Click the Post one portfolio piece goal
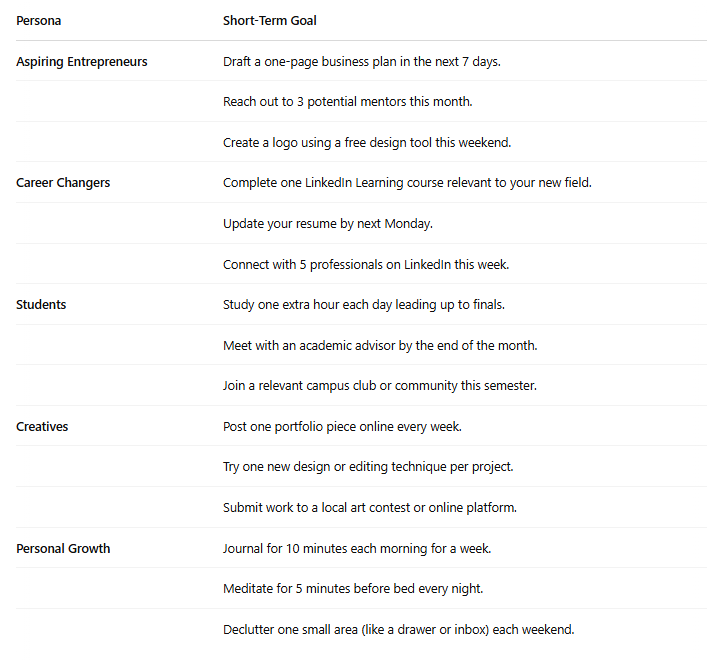Viewport: 722px width, 663px height. pos(342,427)
